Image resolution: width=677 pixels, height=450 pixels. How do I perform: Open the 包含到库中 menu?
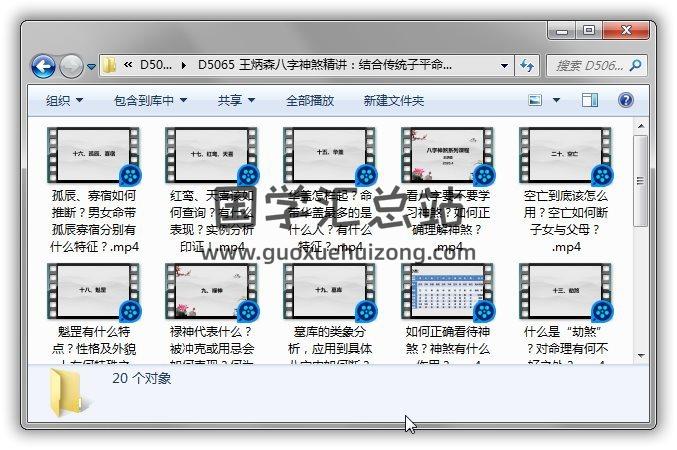(x=150, y=101)
